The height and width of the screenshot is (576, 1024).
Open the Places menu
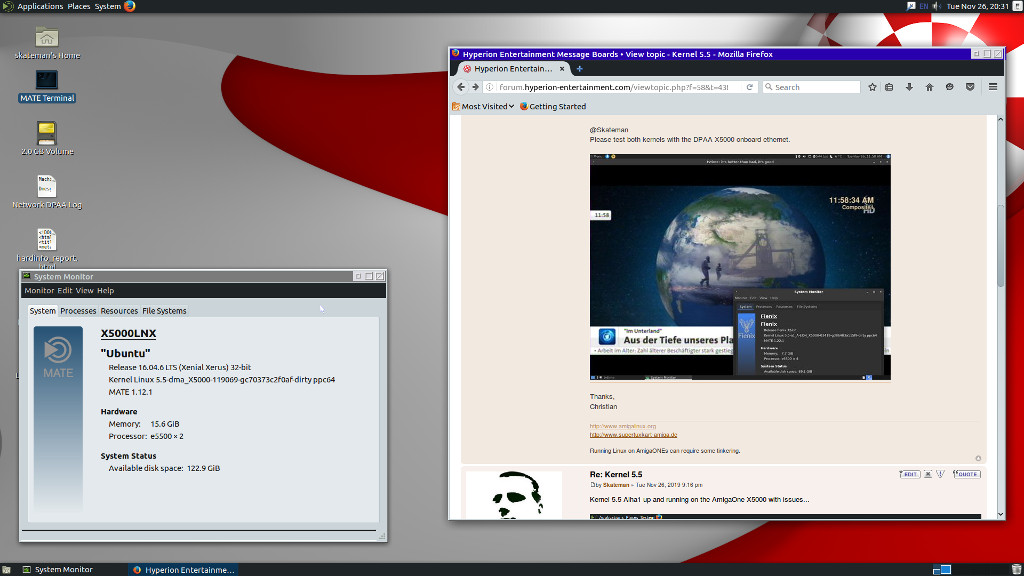[x=79, y=6]
